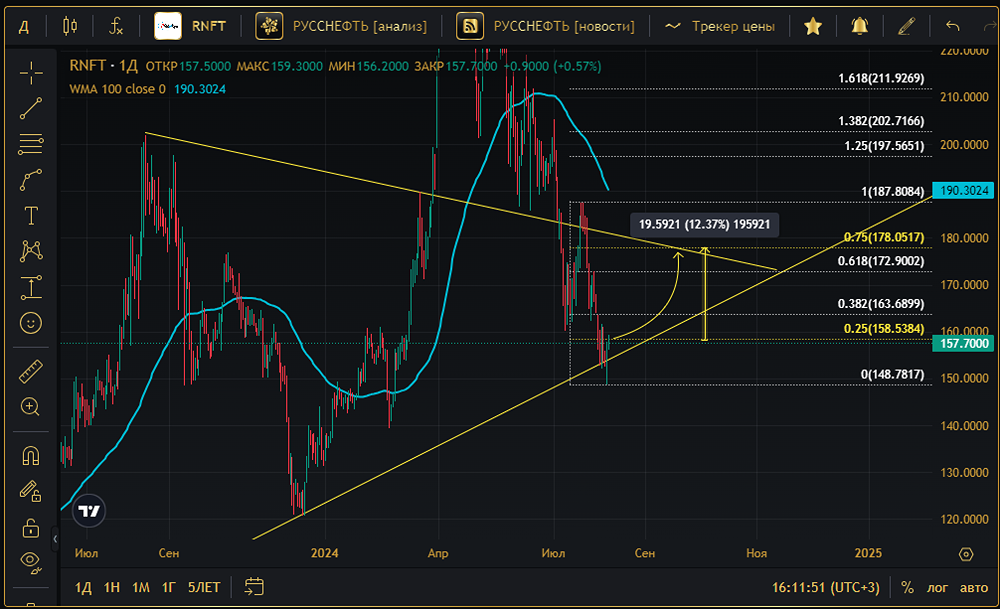Select the ruler measure tool

click(31, 371)
